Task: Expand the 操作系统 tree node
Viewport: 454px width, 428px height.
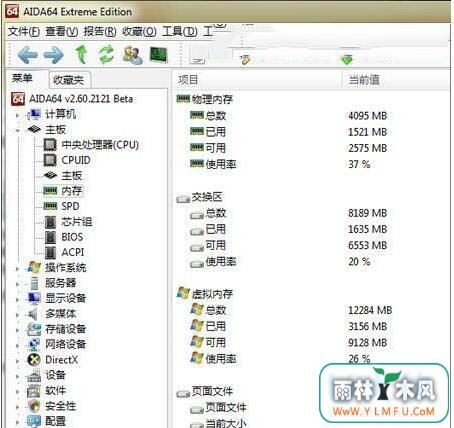Action: tap(17, 268)
